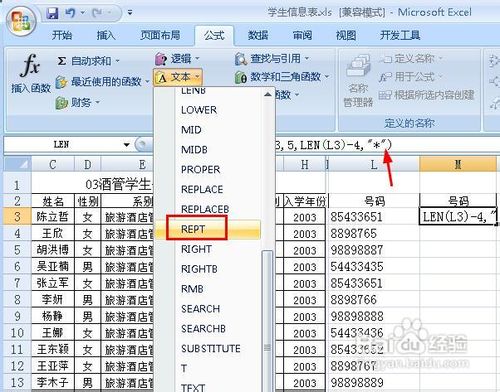
Task: Collapse the 文本 functions dropdown
Action: pos(178,78)
